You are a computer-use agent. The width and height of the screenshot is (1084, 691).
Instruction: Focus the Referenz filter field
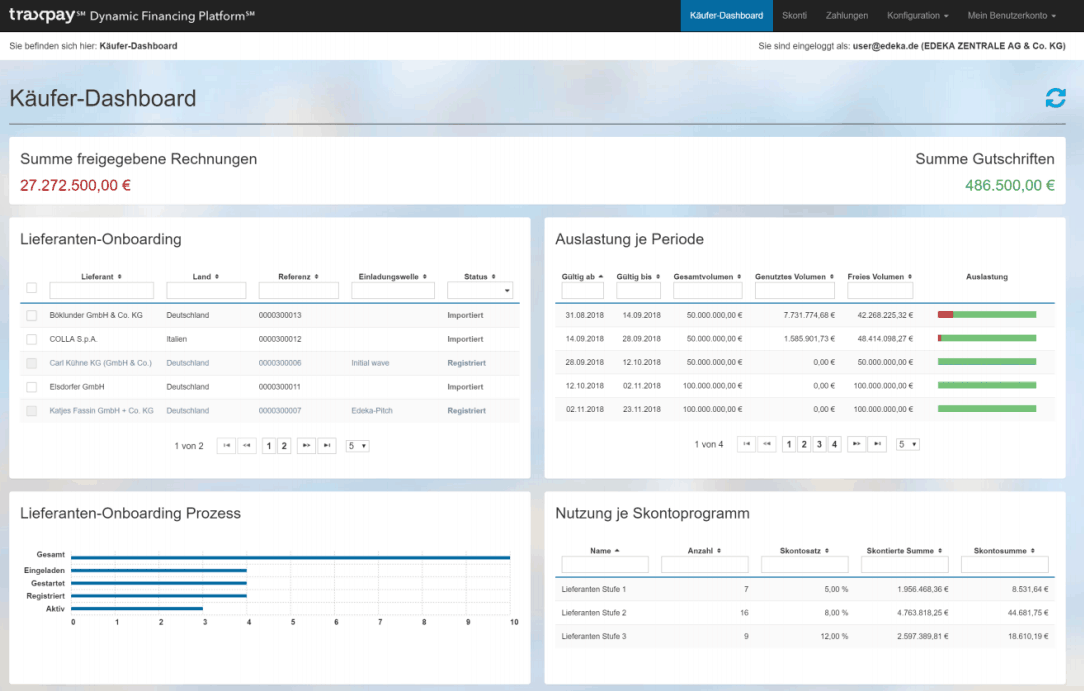click(x=299, y=290)
